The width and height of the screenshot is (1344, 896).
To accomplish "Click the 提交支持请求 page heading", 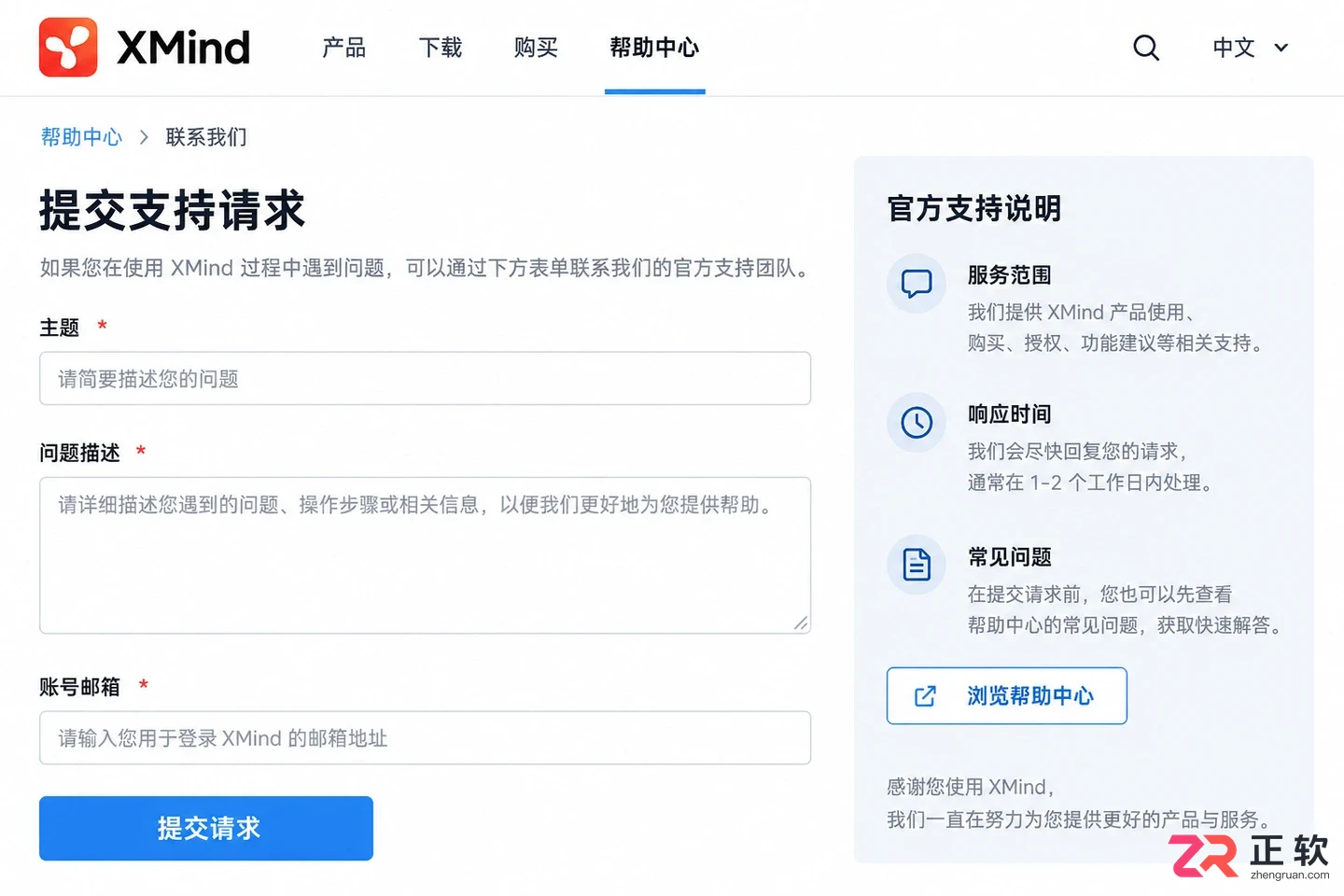I will 173,209.
